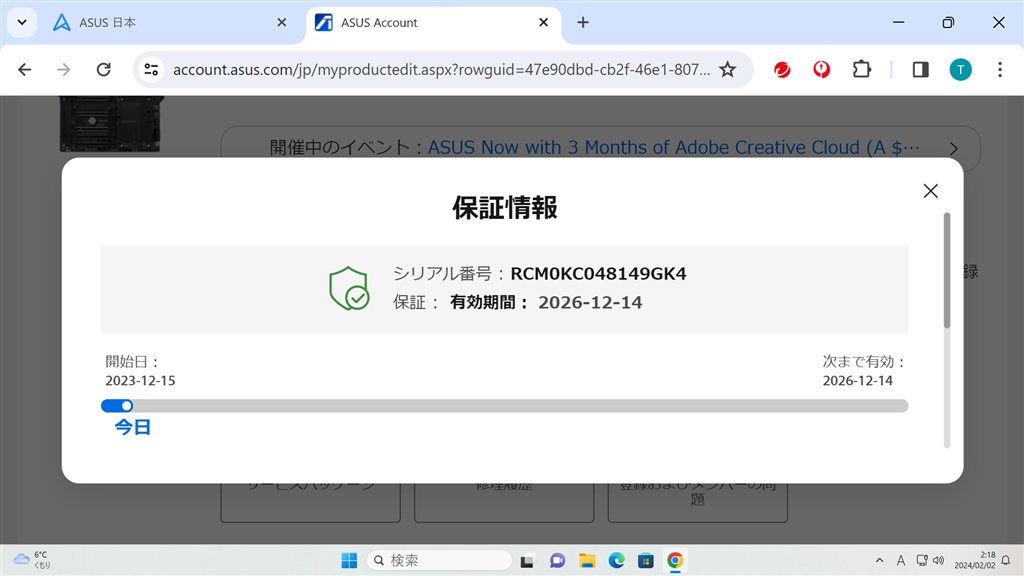
Task: Open the weather widget showing 6°C
Action: (33, 560)
